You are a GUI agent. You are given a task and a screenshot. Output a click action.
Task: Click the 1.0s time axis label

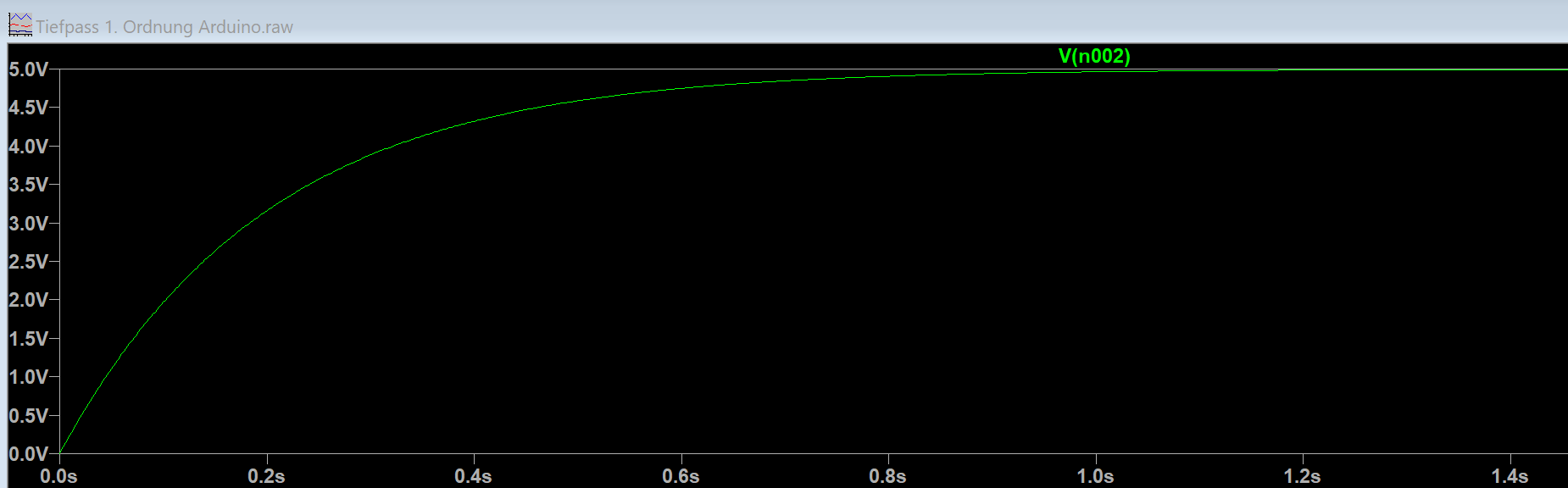coord(1095,476)
